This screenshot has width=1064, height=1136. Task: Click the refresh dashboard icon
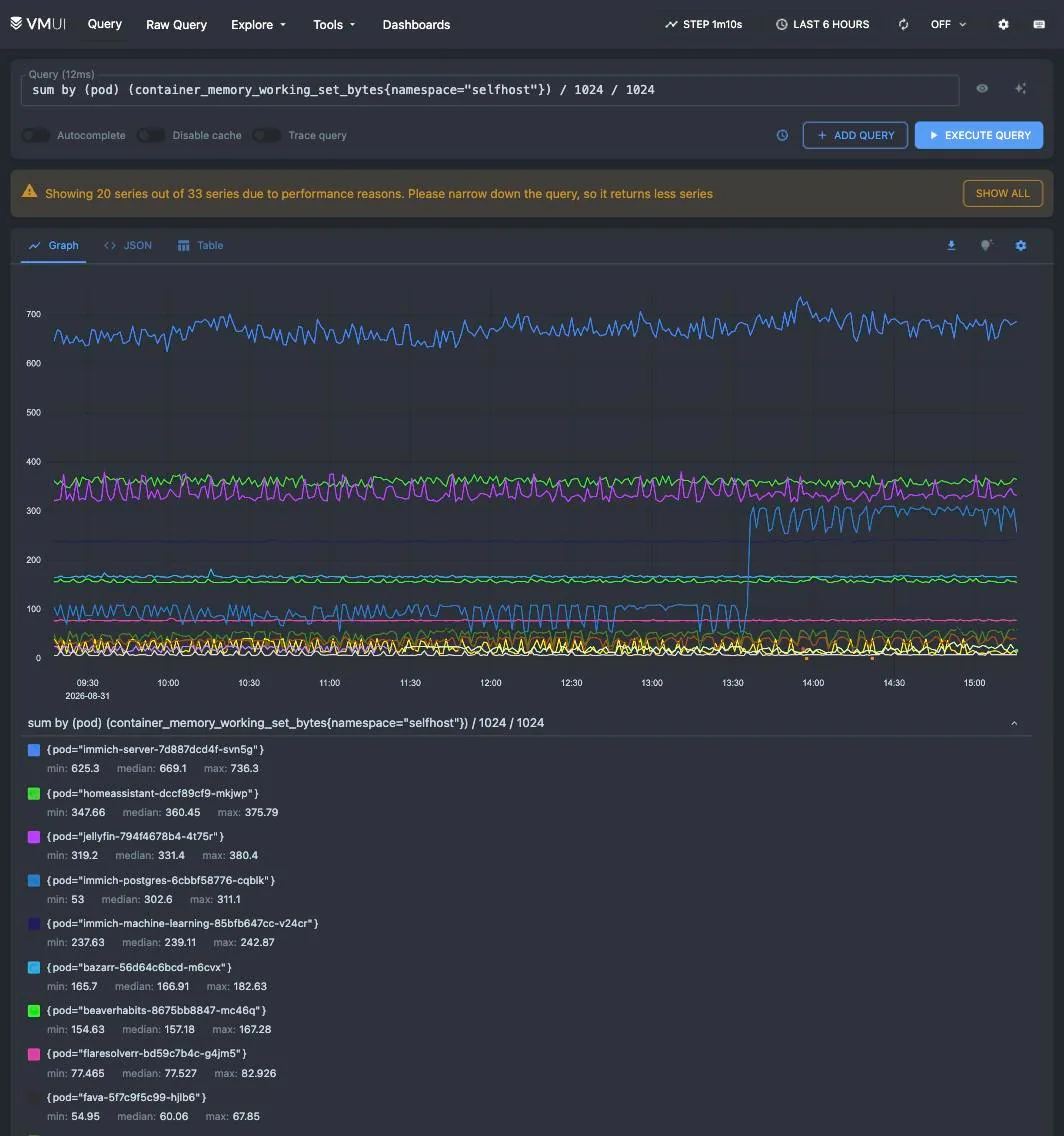tap(903, 25)
